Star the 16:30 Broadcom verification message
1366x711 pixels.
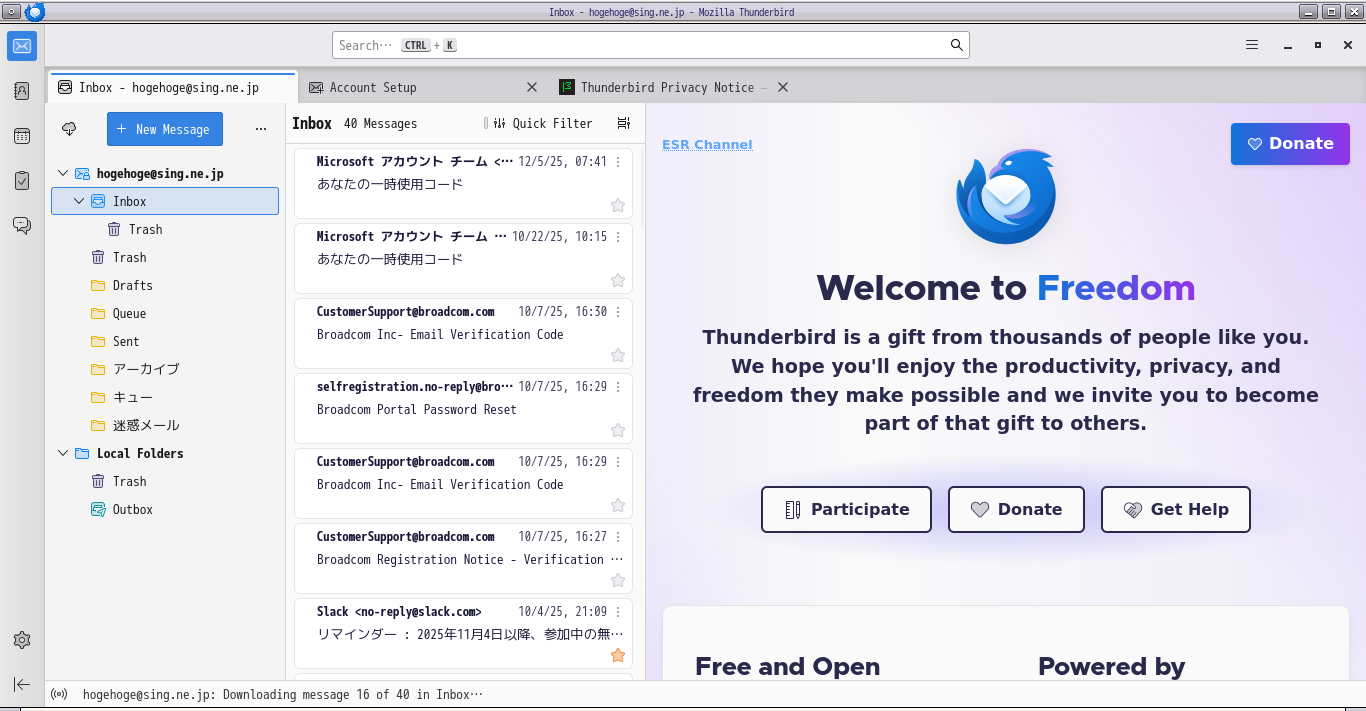tap(618, 355)
